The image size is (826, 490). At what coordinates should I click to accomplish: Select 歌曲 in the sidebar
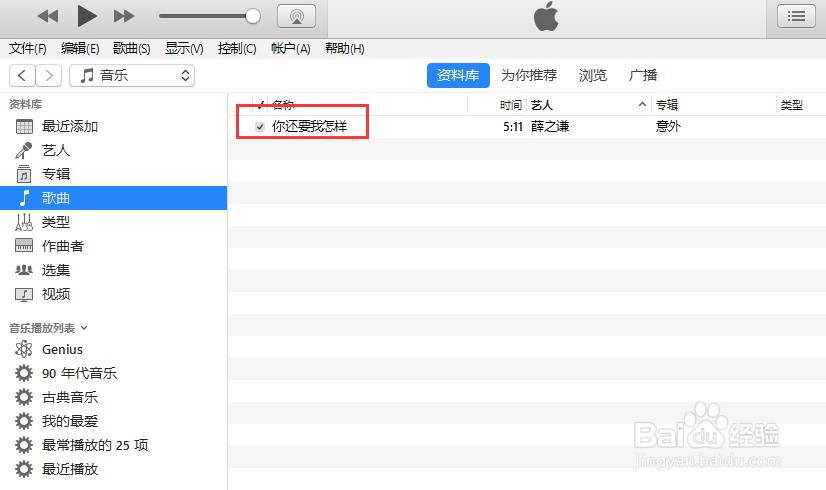(x=113, y=198)
